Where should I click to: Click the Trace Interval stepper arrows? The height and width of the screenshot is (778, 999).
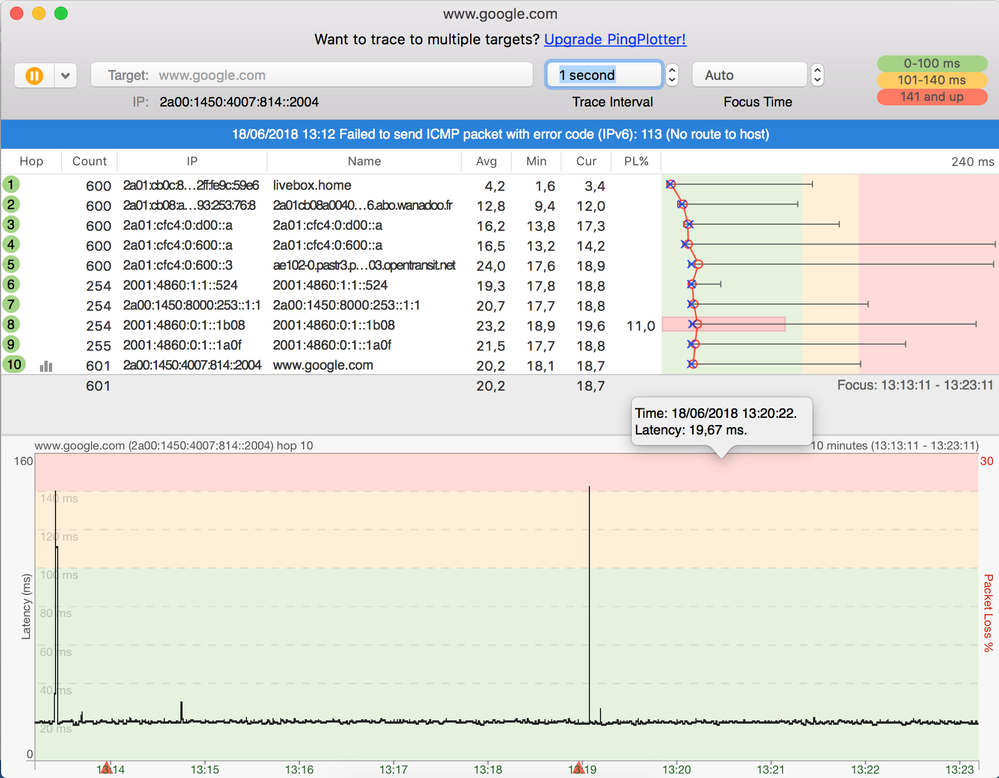click(672, 75)
